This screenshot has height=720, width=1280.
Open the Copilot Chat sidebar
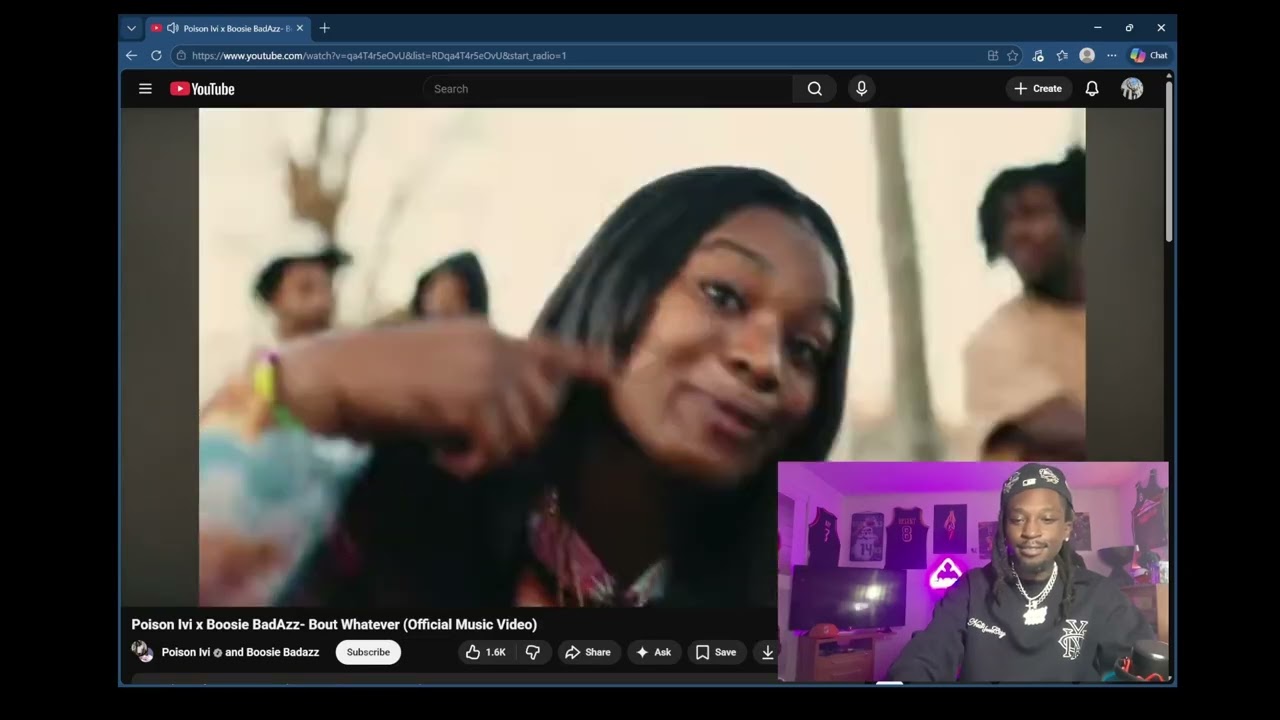pyautogui.click(x=1149, y=56)
